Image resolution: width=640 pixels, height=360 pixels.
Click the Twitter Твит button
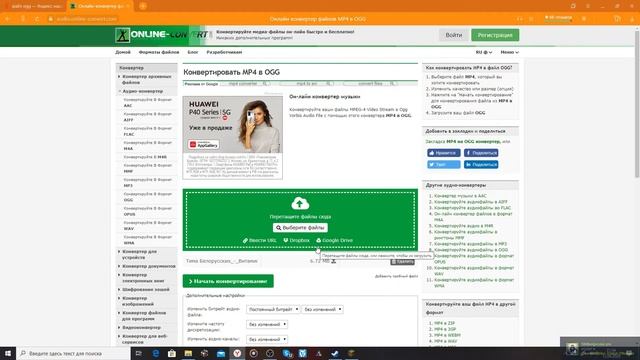point(444,164)
